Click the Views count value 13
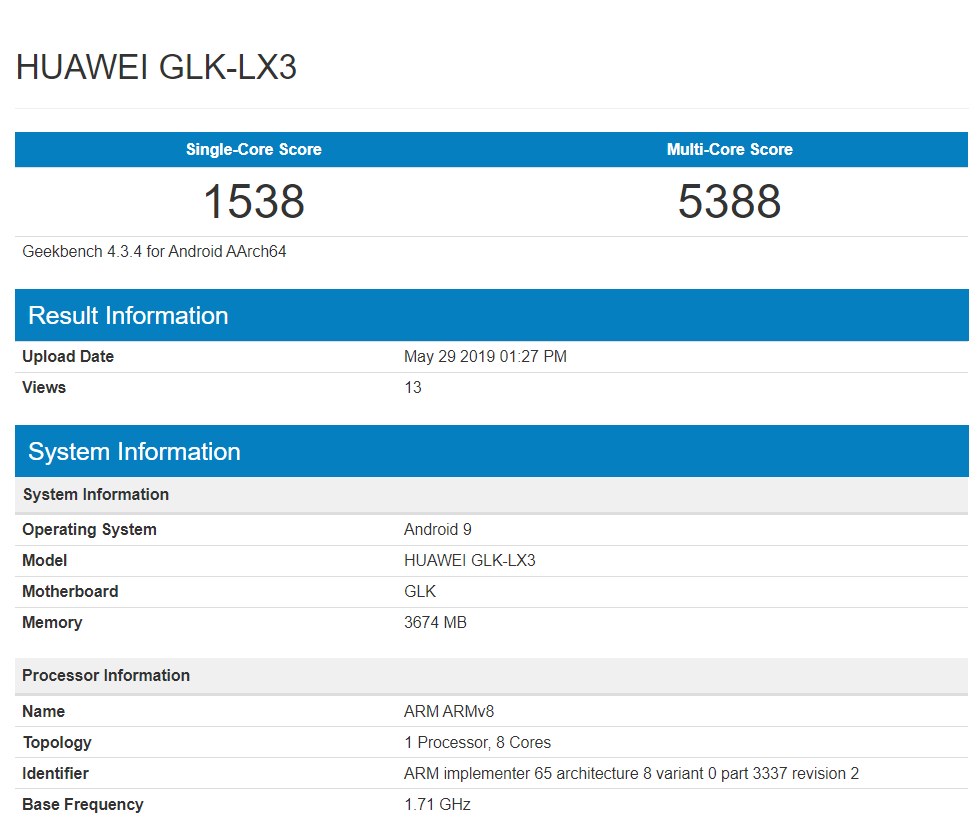 pyautogui.click(x=412, y=387)
